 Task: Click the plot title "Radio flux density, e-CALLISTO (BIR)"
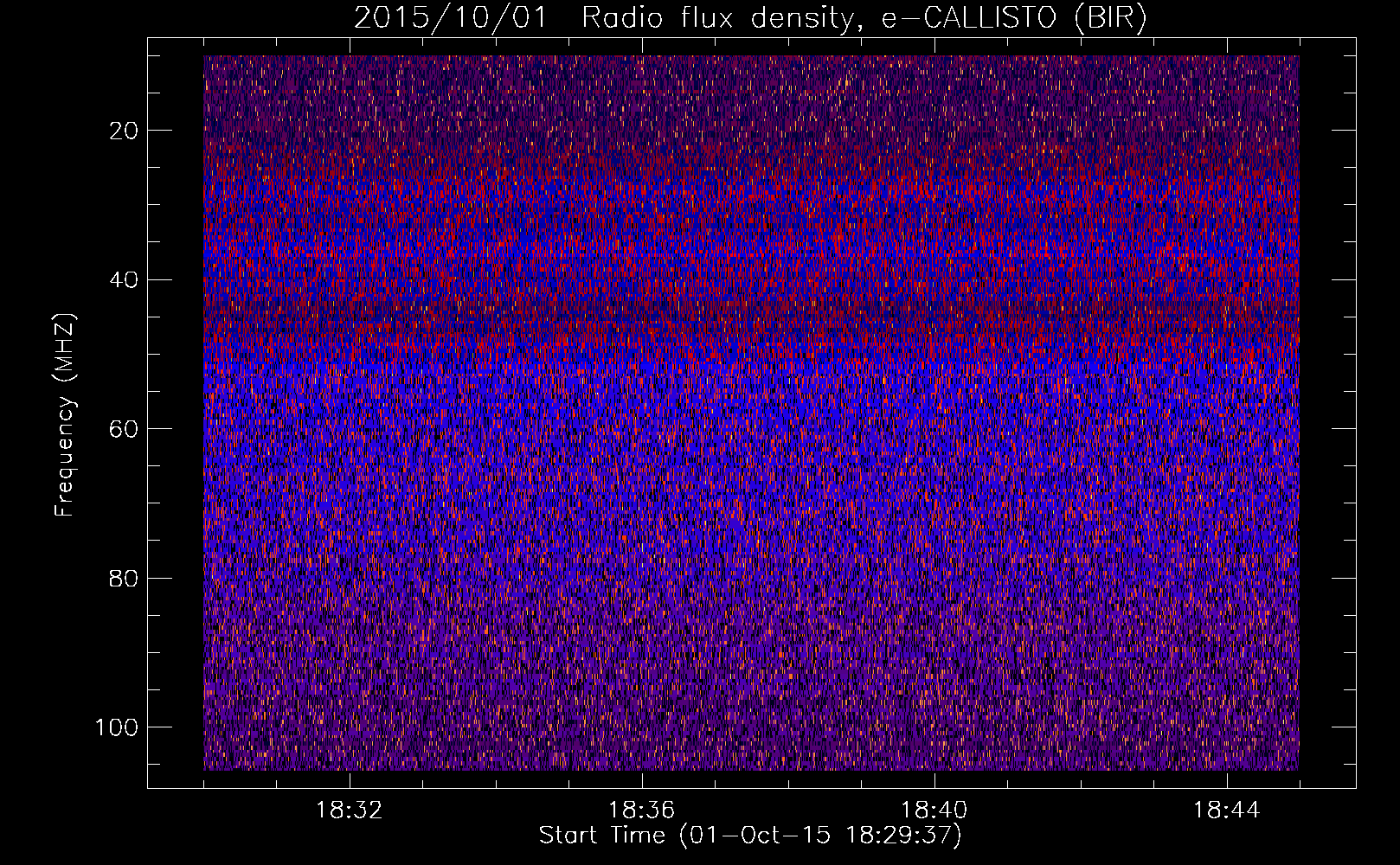coord(864,18)
